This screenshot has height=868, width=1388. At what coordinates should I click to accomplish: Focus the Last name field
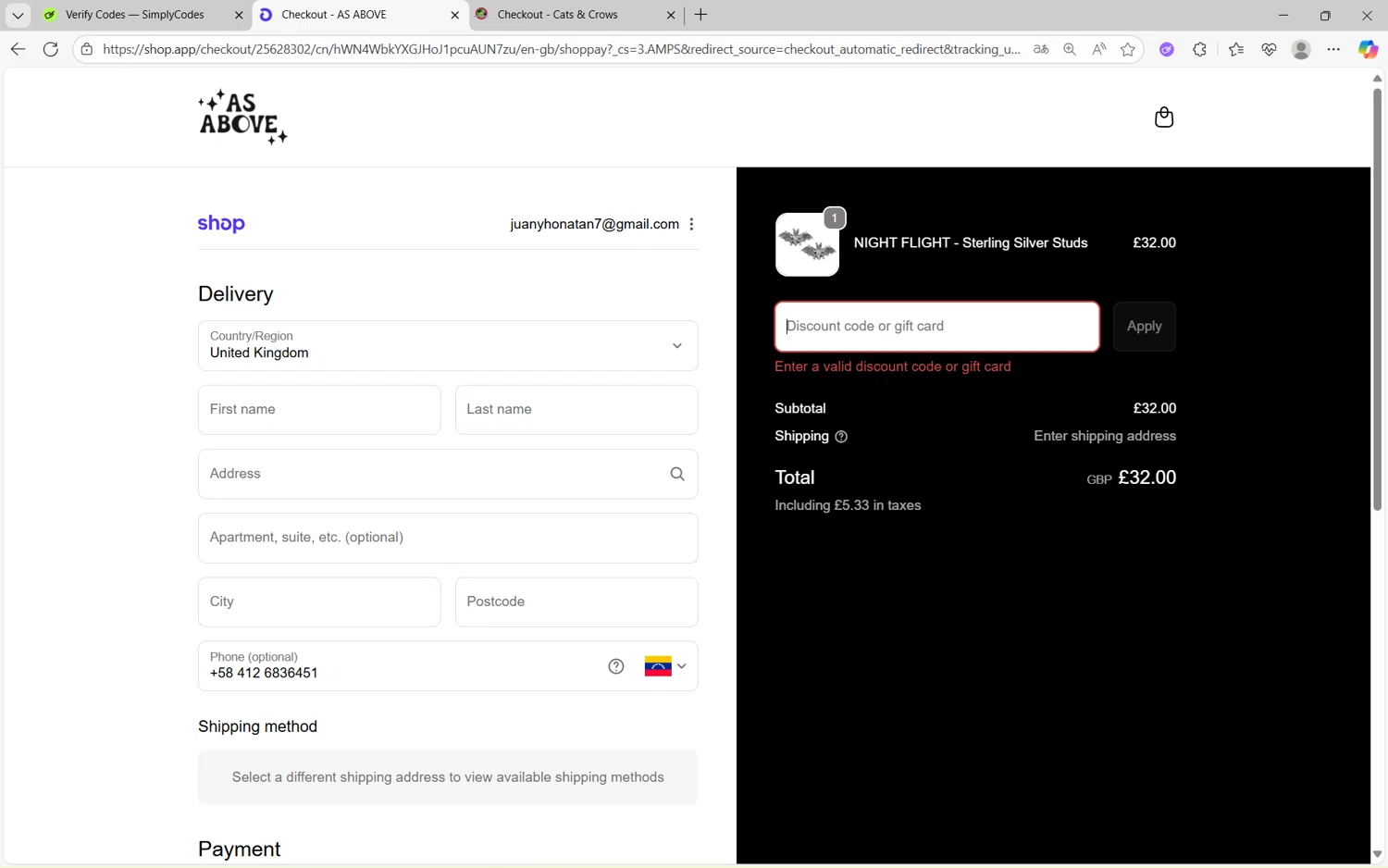576,410
